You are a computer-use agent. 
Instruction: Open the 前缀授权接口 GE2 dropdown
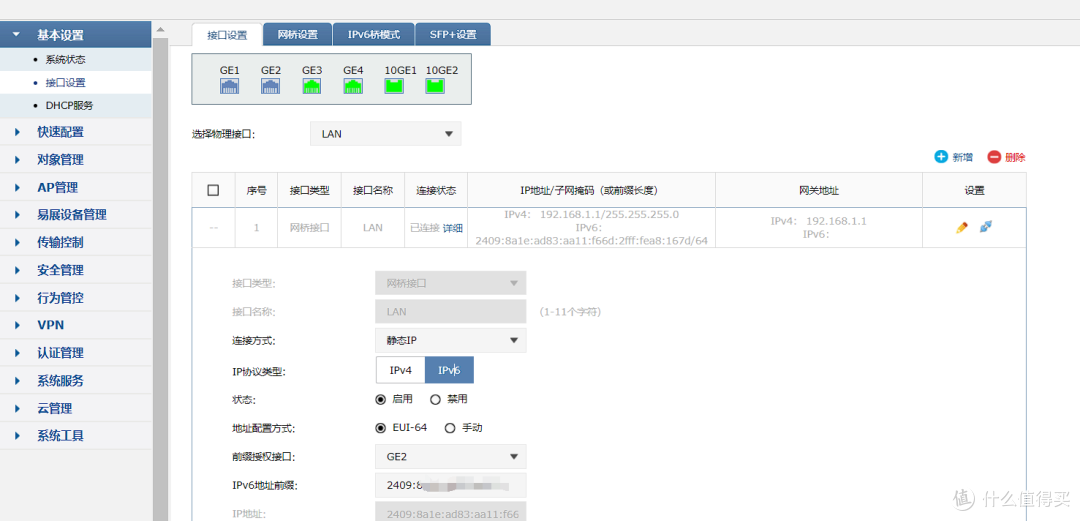(451, 456)
